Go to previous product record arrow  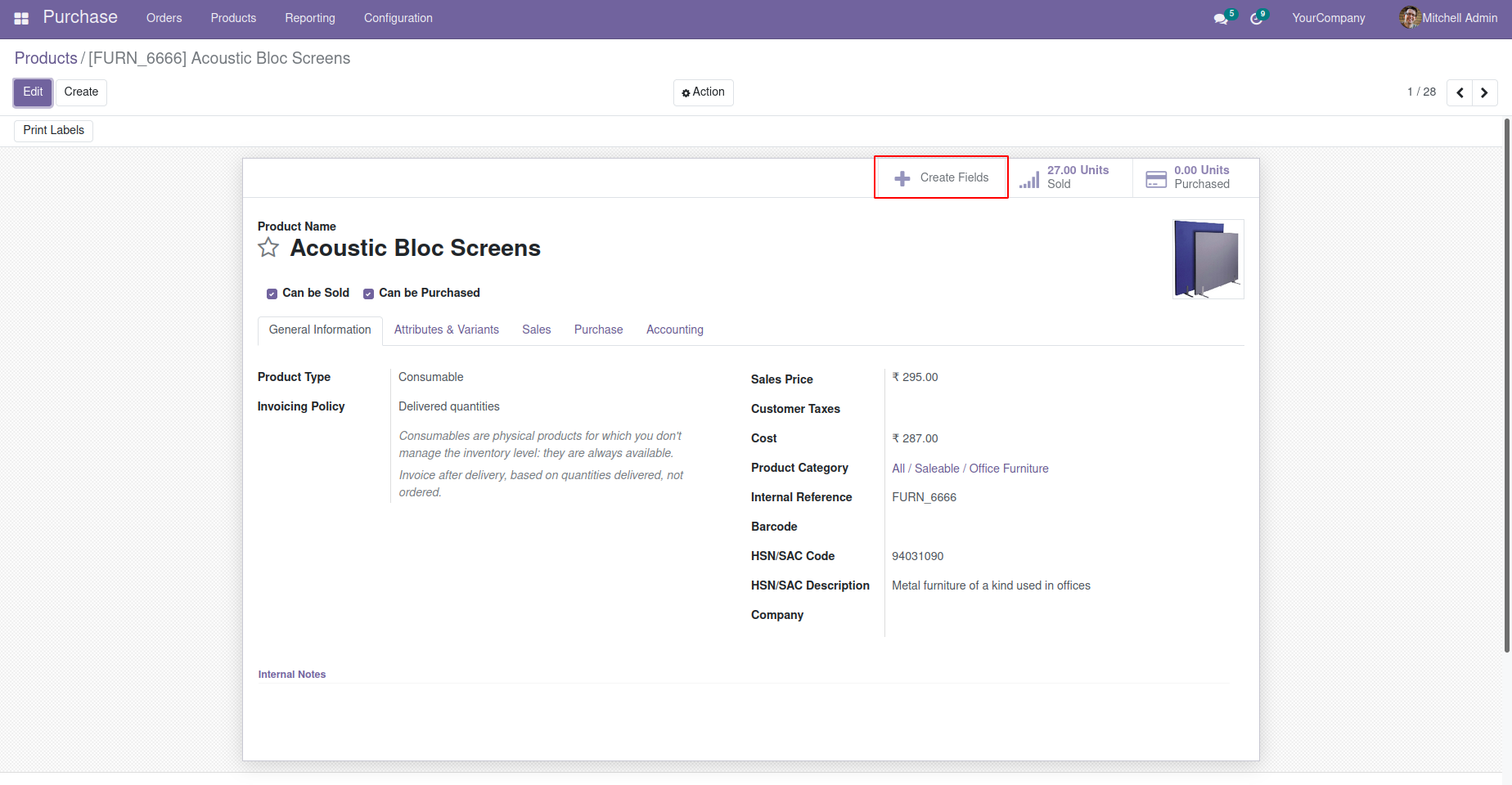[x=1460, y=92]
